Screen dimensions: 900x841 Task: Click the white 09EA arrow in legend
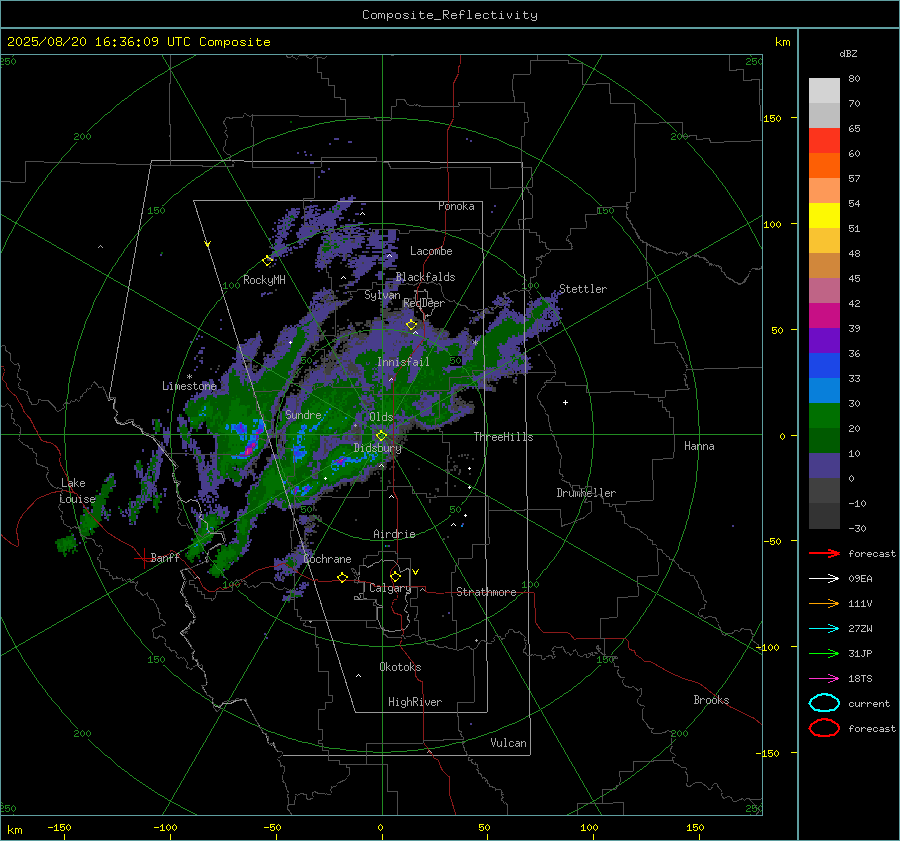(824, 579)
